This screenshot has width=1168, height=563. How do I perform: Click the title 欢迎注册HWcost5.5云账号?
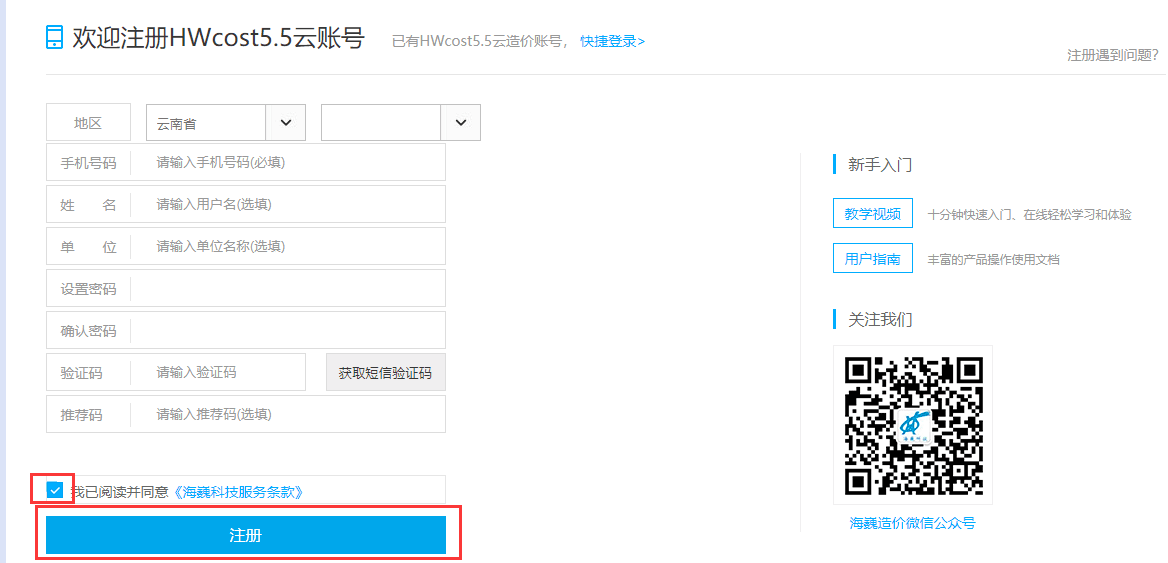[x=218, y=37]
